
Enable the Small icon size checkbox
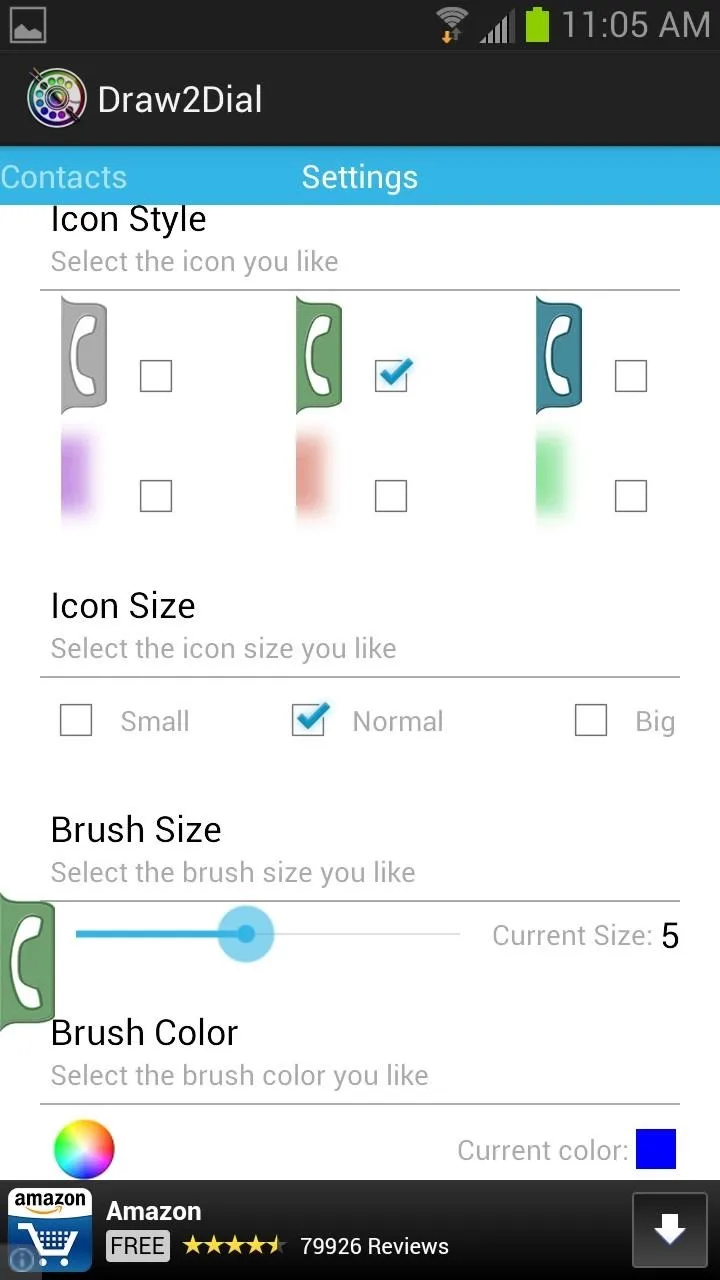76,721
